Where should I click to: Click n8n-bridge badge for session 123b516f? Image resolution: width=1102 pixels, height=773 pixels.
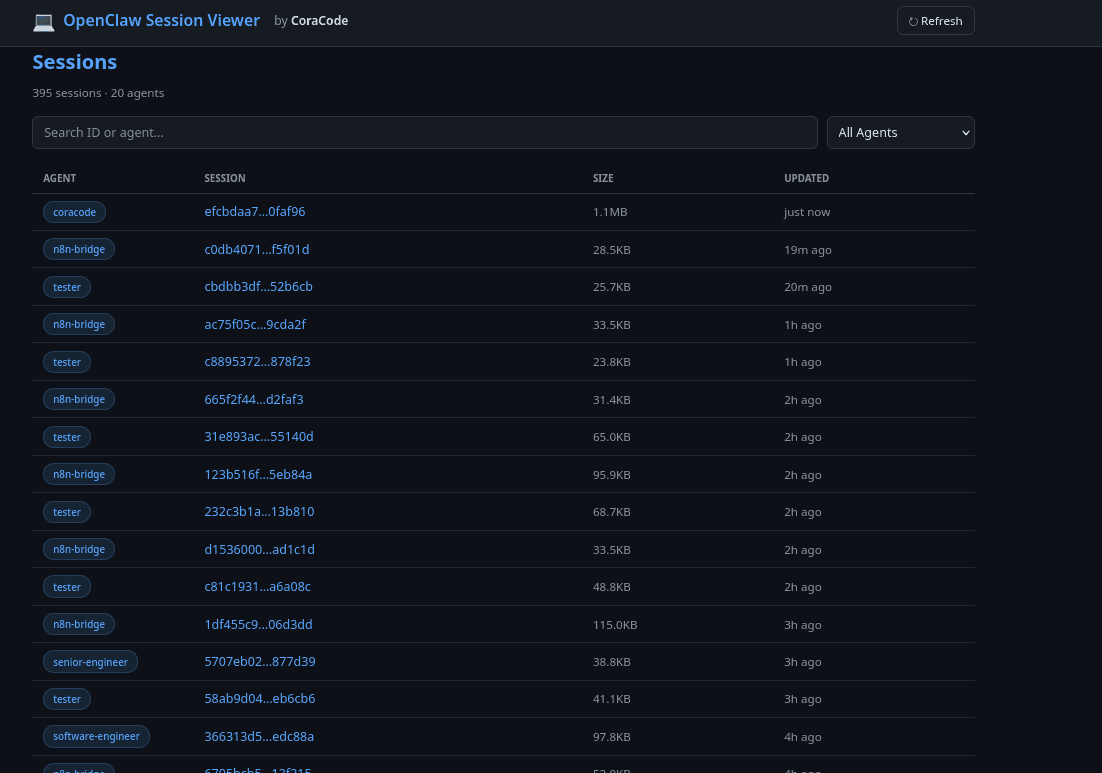pyautogui.click(x=79, y=474)
